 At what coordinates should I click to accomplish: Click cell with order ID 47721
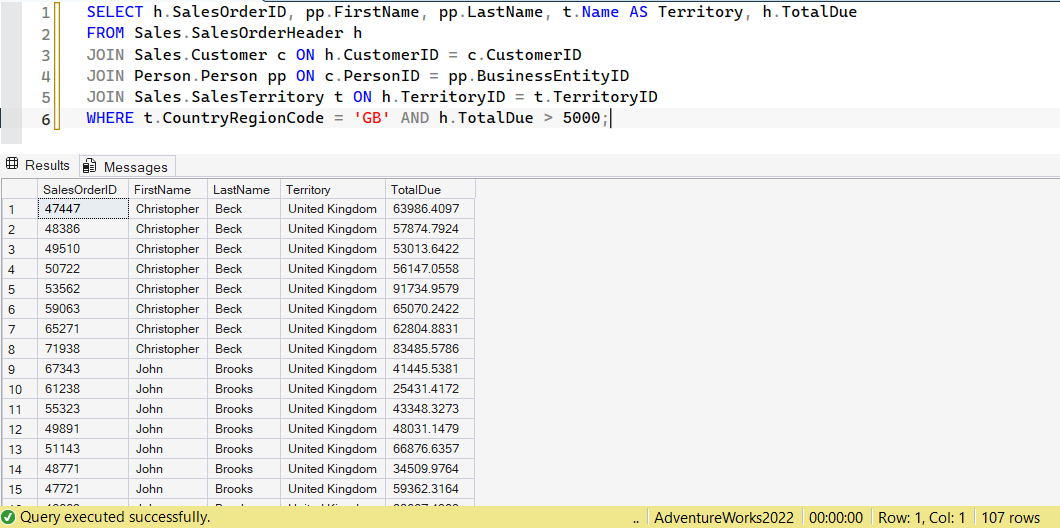[83, 489]
